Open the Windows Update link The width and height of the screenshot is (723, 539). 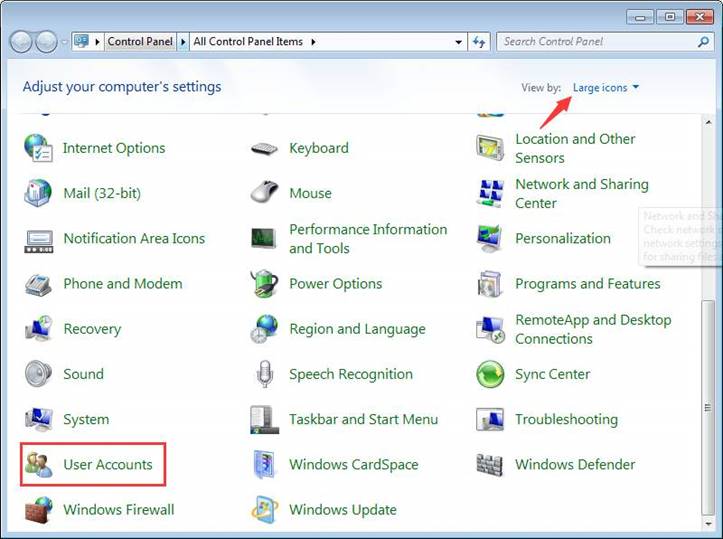click(x=343, y=509)
